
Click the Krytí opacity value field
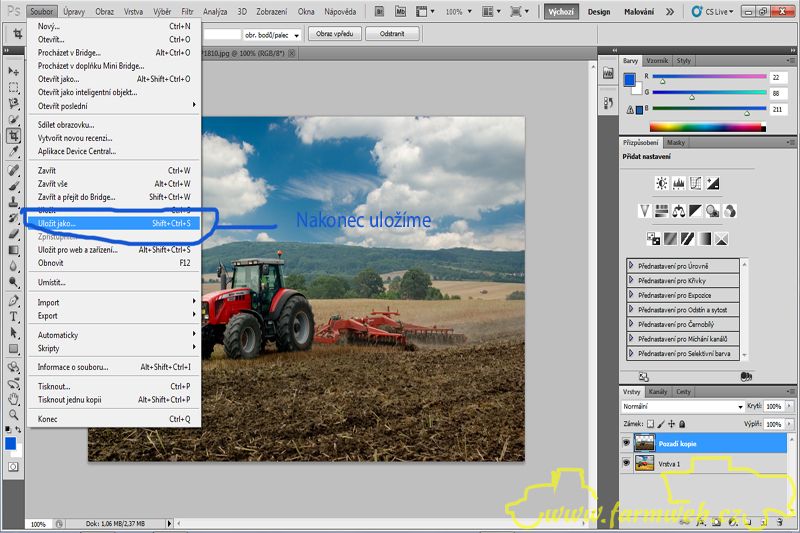773,407
